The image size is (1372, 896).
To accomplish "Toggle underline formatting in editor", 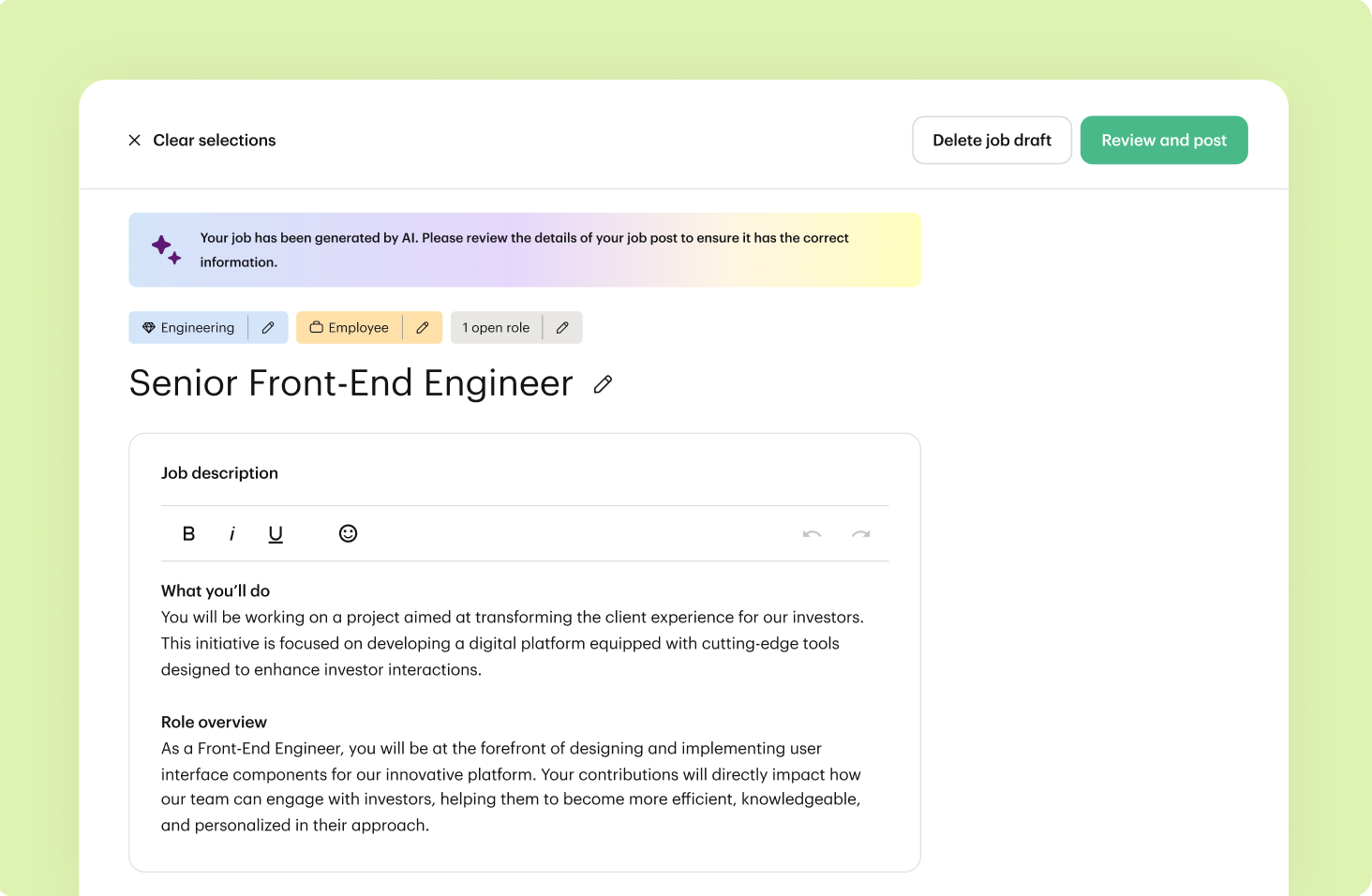I will point(276,533).
